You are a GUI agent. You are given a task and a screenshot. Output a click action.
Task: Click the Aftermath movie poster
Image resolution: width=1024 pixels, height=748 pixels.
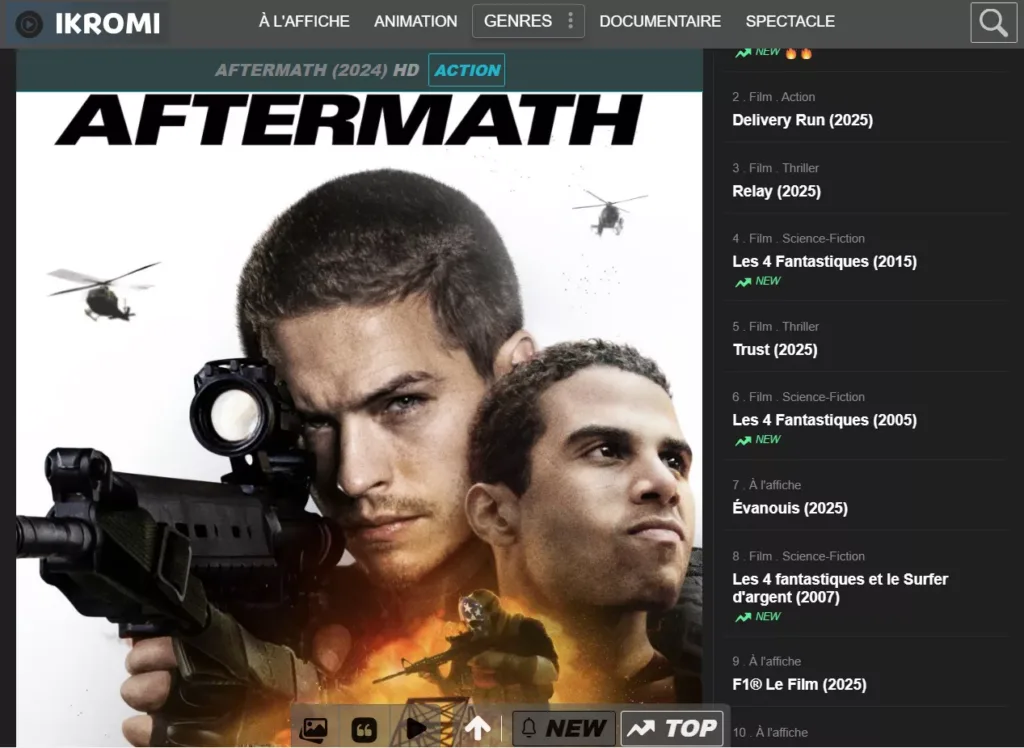click(x=359, y=418)
